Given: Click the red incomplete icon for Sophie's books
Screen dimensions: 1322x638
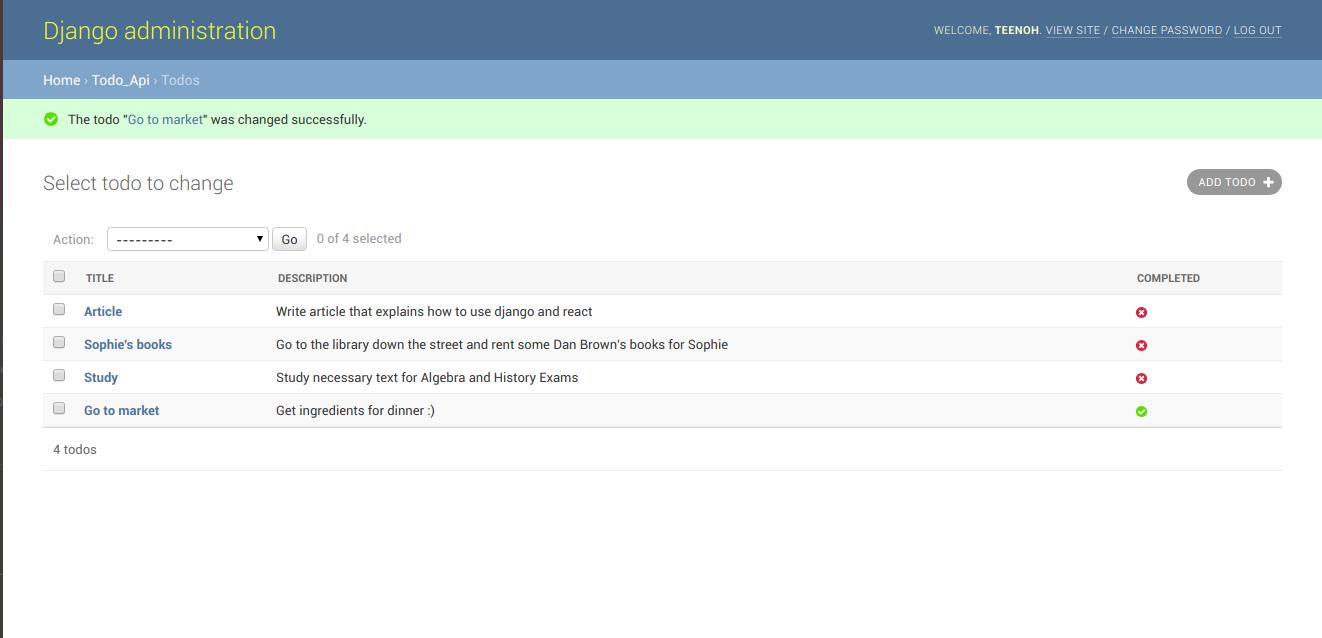Looking at the screenshot, I should click(x=1141, y=344).
